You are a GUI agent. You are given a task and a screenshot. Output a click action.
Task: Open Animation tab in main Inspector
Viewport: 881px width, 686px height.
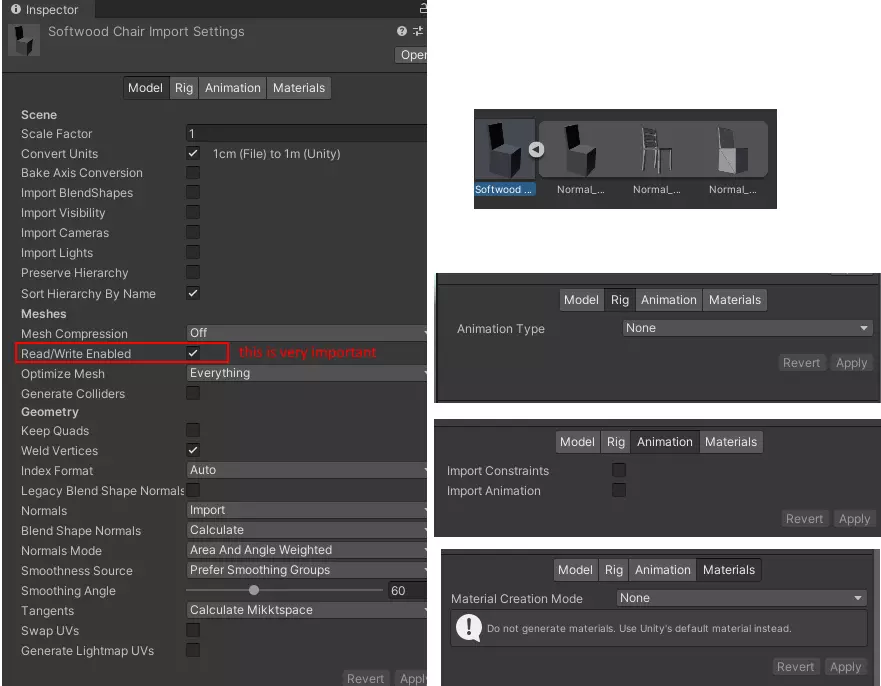(x=233, y=88)
